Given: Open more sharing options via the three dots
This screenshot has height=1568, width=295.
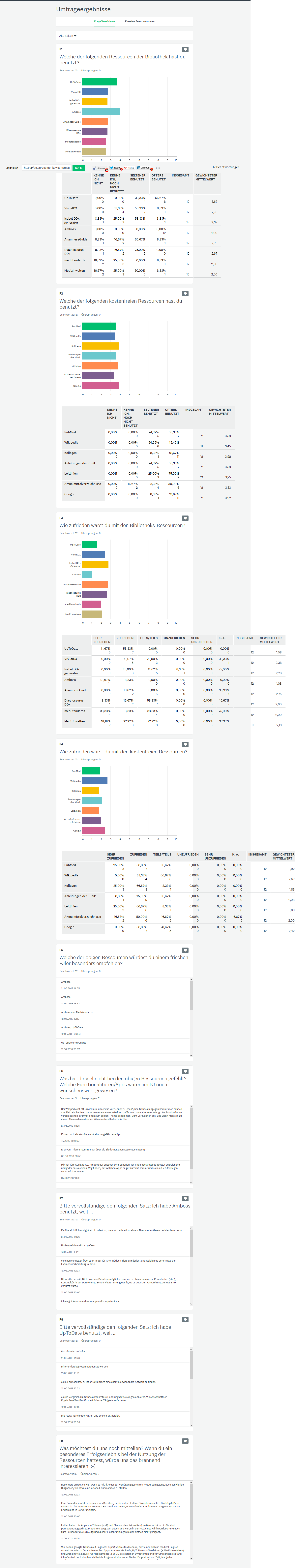Looking at the screenshot, I should click(x=158, y=168).
